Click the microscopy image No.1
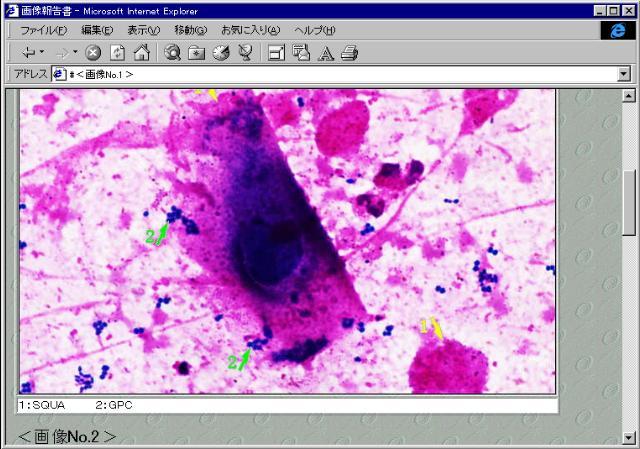The height and width of the screenshot is (449, 640). (287, 240)
